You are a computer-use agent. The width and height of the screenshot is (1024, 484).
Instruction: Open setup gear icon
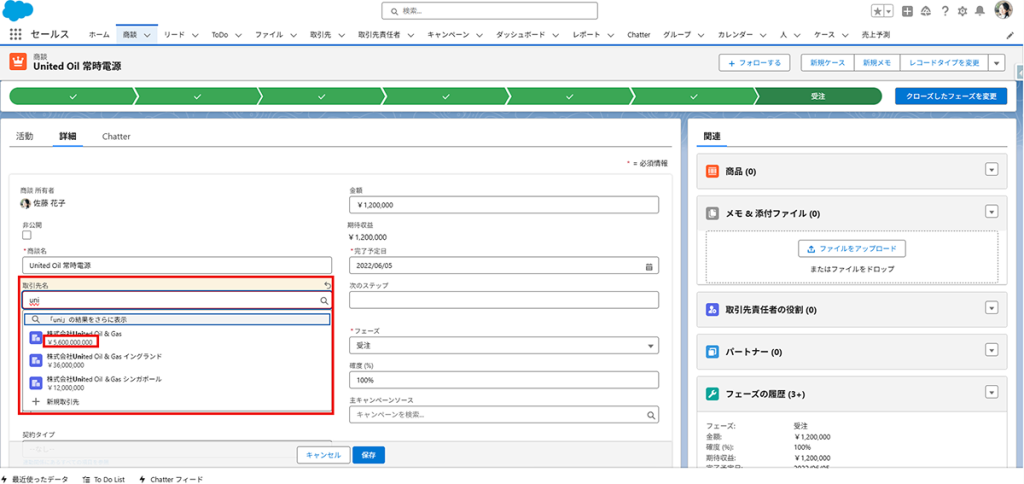pyautogui.click(x=962, y=11)
